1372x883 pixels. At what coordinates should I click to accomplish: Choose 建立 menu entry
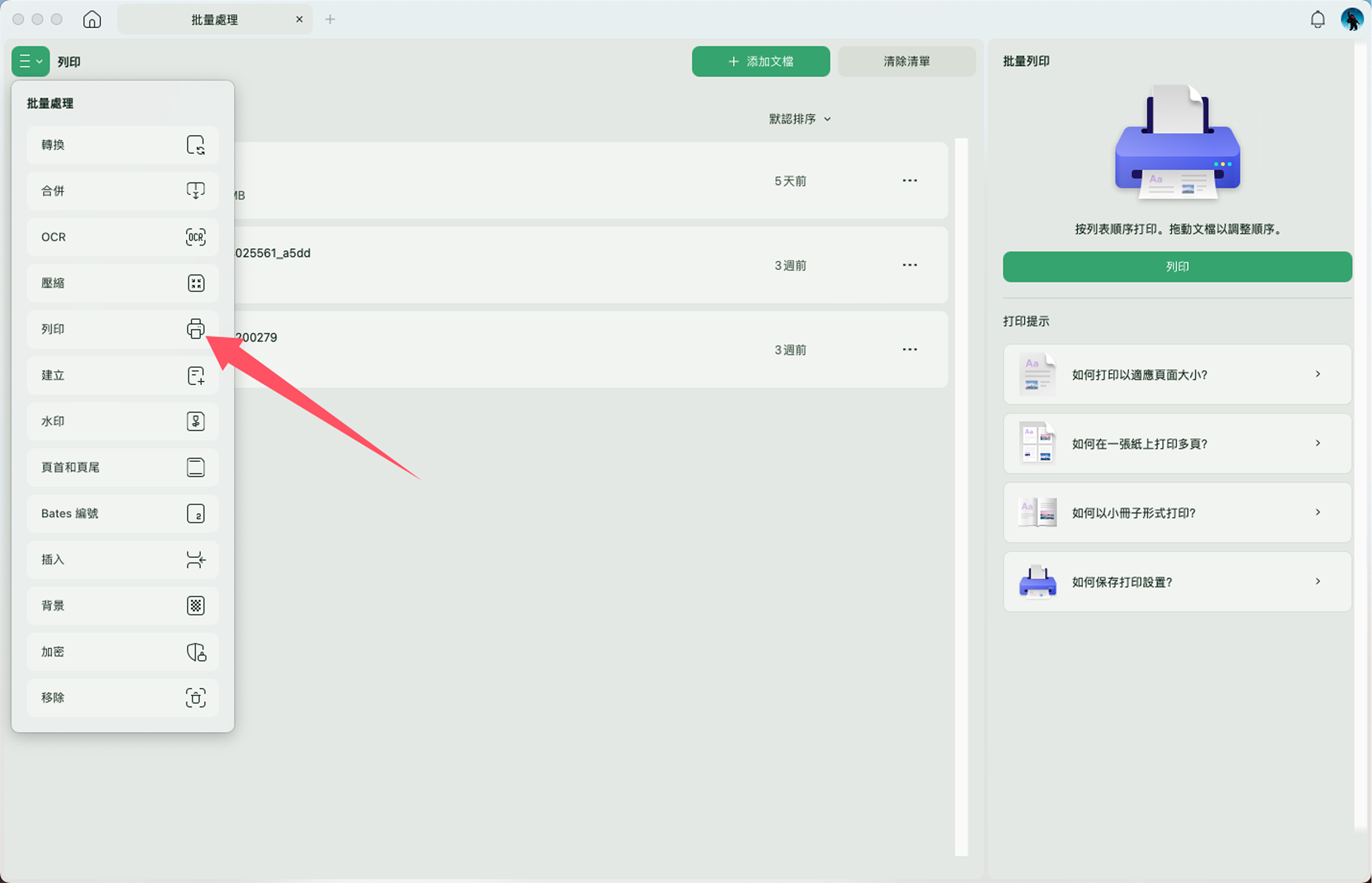(123, 375)
